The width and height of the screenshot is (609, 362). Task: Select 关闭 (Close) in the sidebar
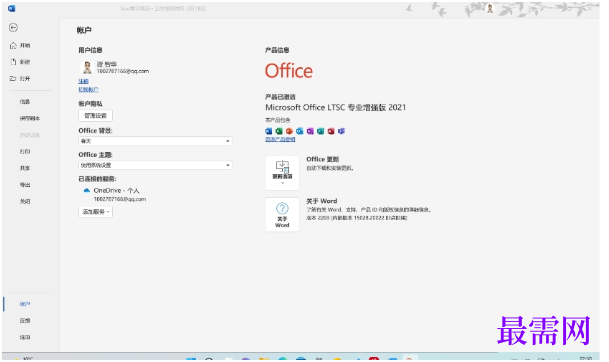(25, 202)
